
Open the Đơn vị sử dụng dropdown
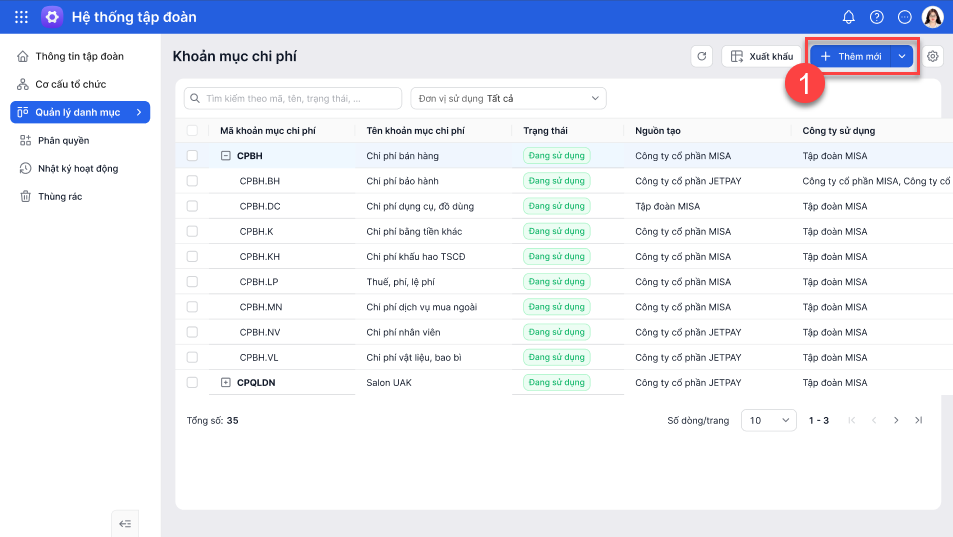(x=508, y=98)
